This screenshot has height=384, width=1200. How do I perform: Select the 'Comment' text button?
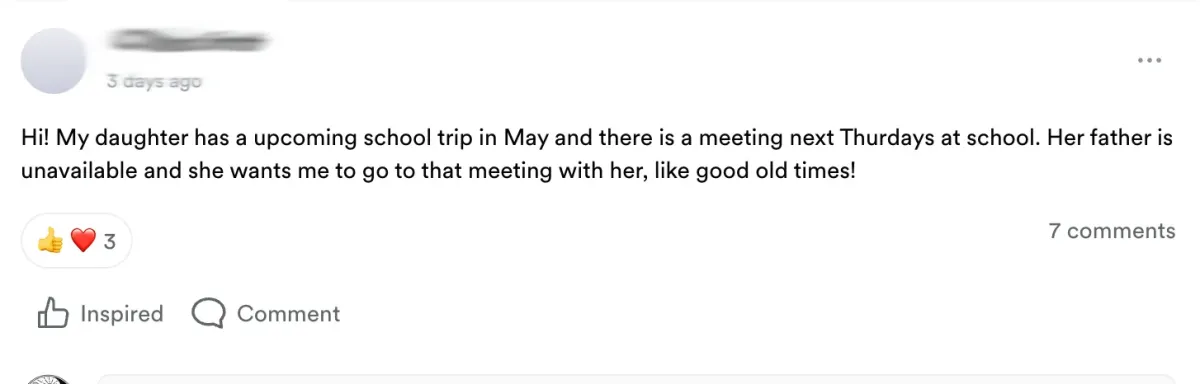tap(288, 314)
